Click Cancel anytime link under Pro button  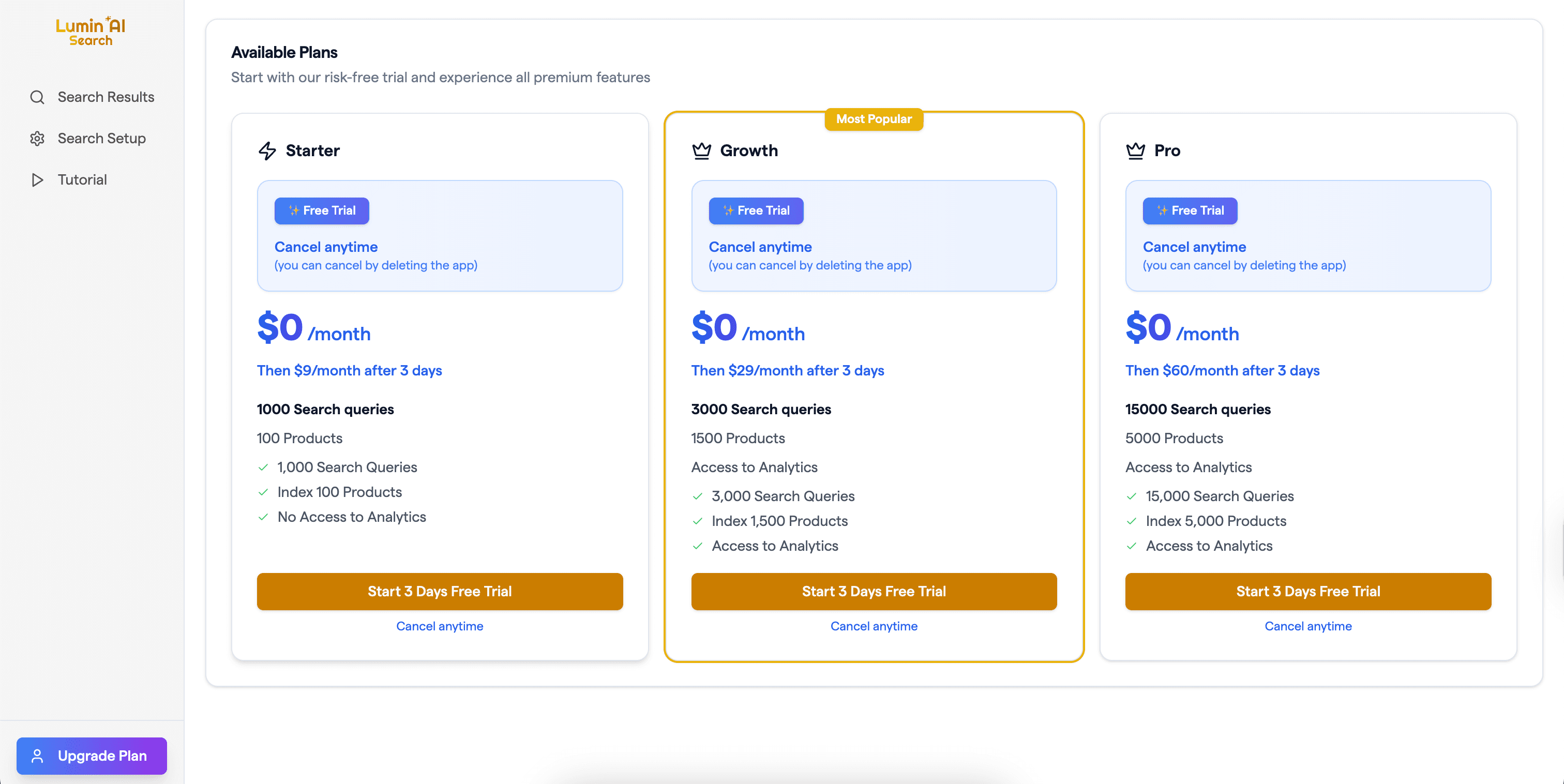[1308, 626]
